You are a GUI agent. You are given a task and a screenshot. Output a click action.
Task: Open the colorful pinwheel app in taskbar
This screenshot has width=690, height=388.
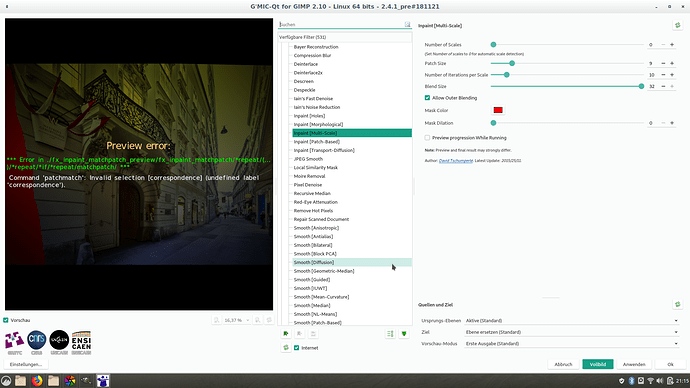coord(70,381)
